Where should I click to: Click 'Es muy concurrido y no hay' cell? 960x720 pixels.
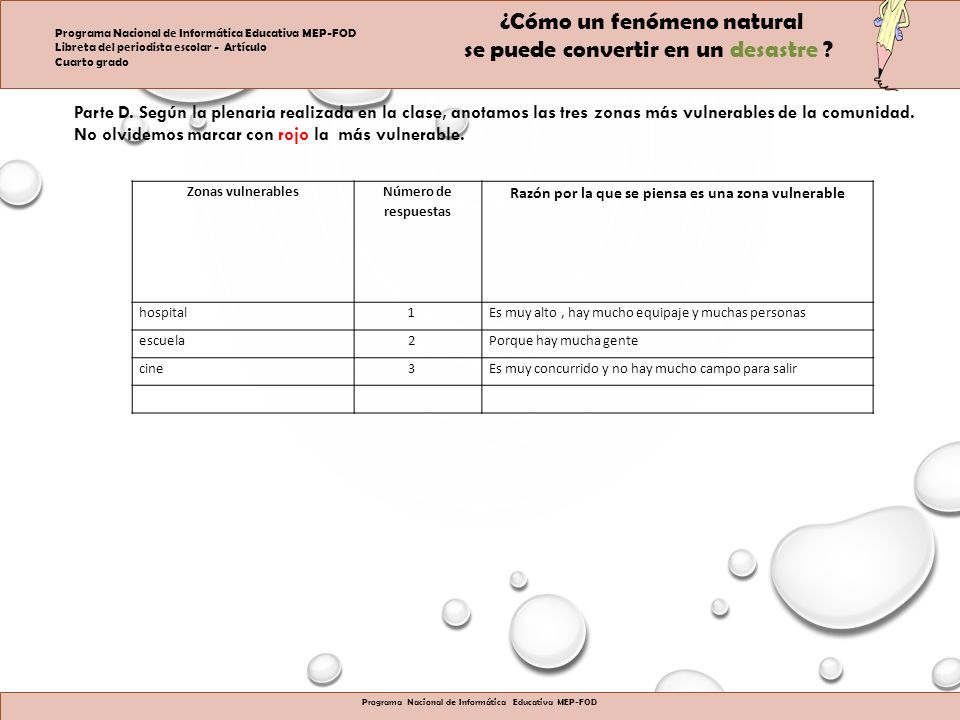(677, 372)
